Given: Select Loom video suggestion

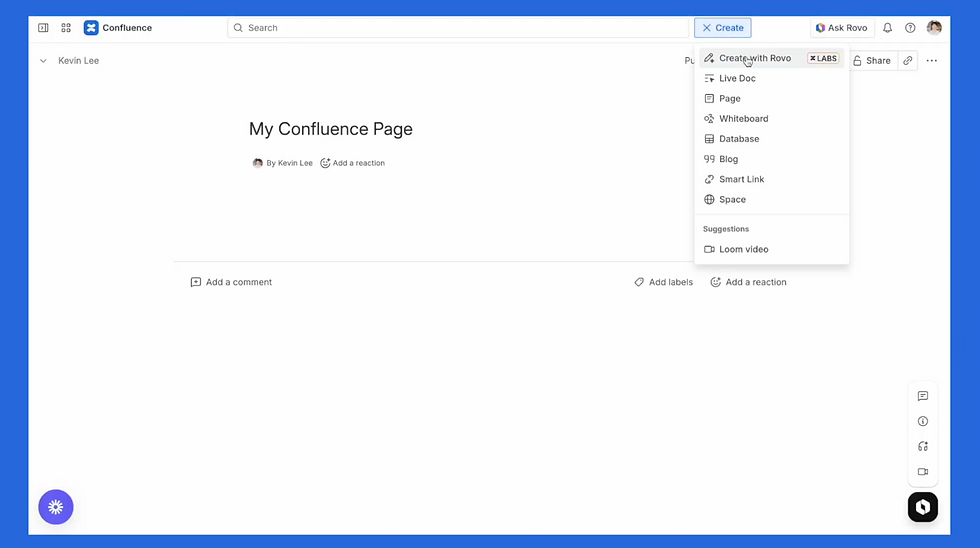Looking at the screenshot, I should (x=772, y=249).
